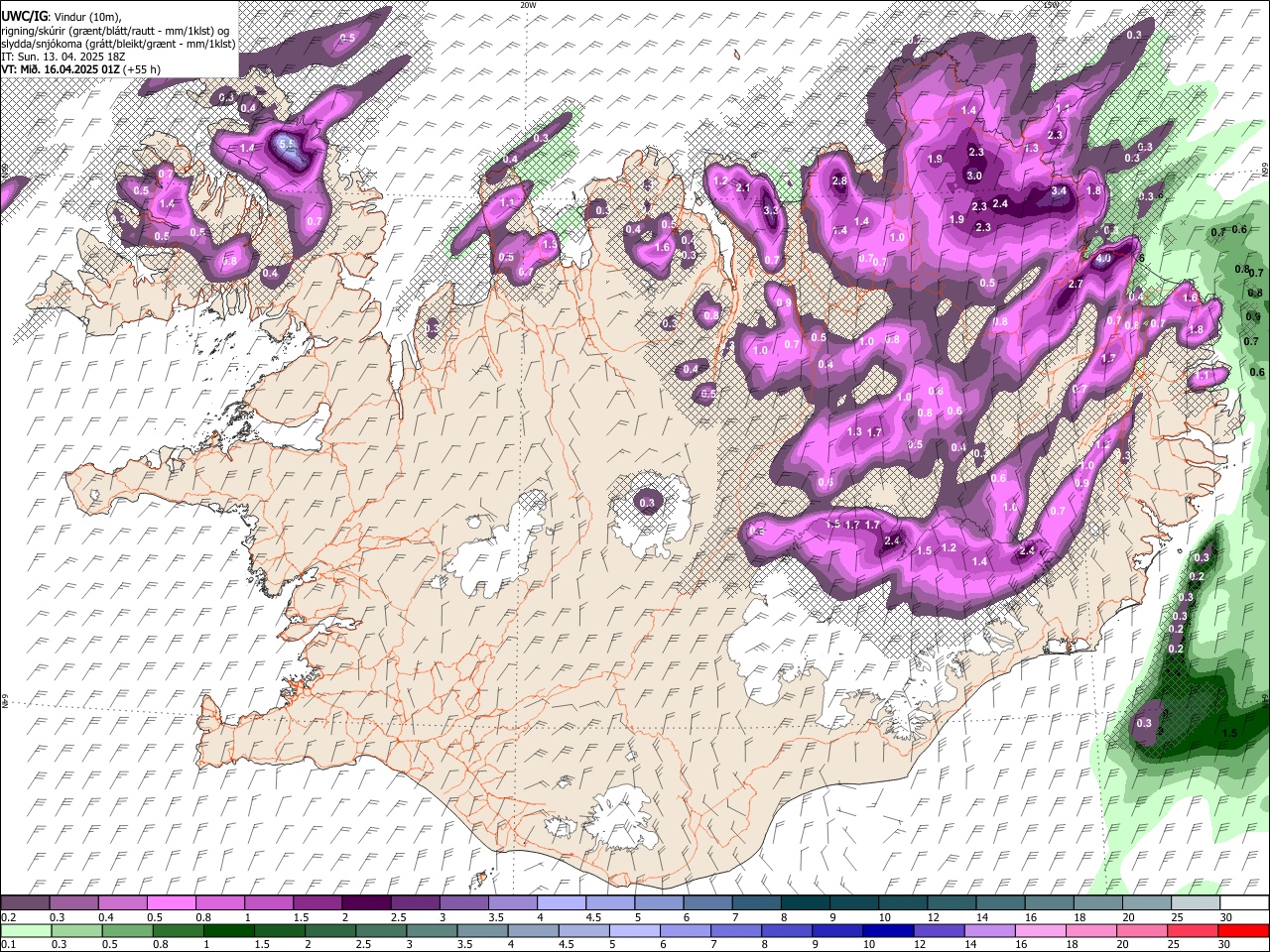Select the 10 deep blue swatch in lower legend
1270x952 pixels.
click(888, 930)
